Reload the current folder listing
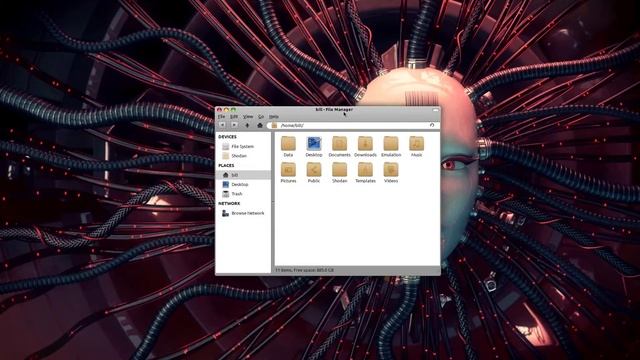Screen dimensions: 640x360 [432, 125]
